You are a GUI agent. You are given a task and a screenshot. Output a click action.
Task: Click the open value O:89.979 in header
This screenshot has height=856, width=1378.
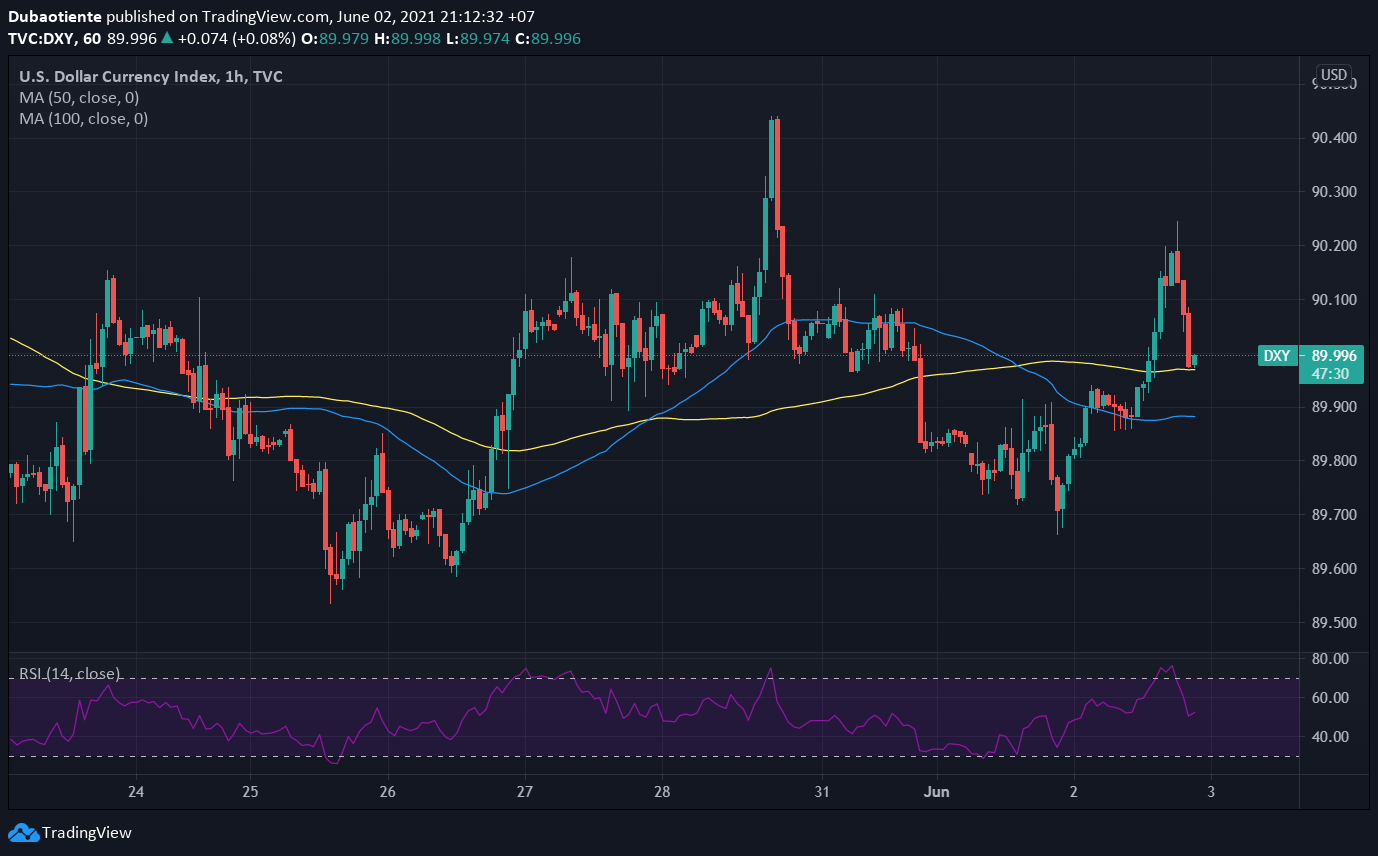point(335,38)
